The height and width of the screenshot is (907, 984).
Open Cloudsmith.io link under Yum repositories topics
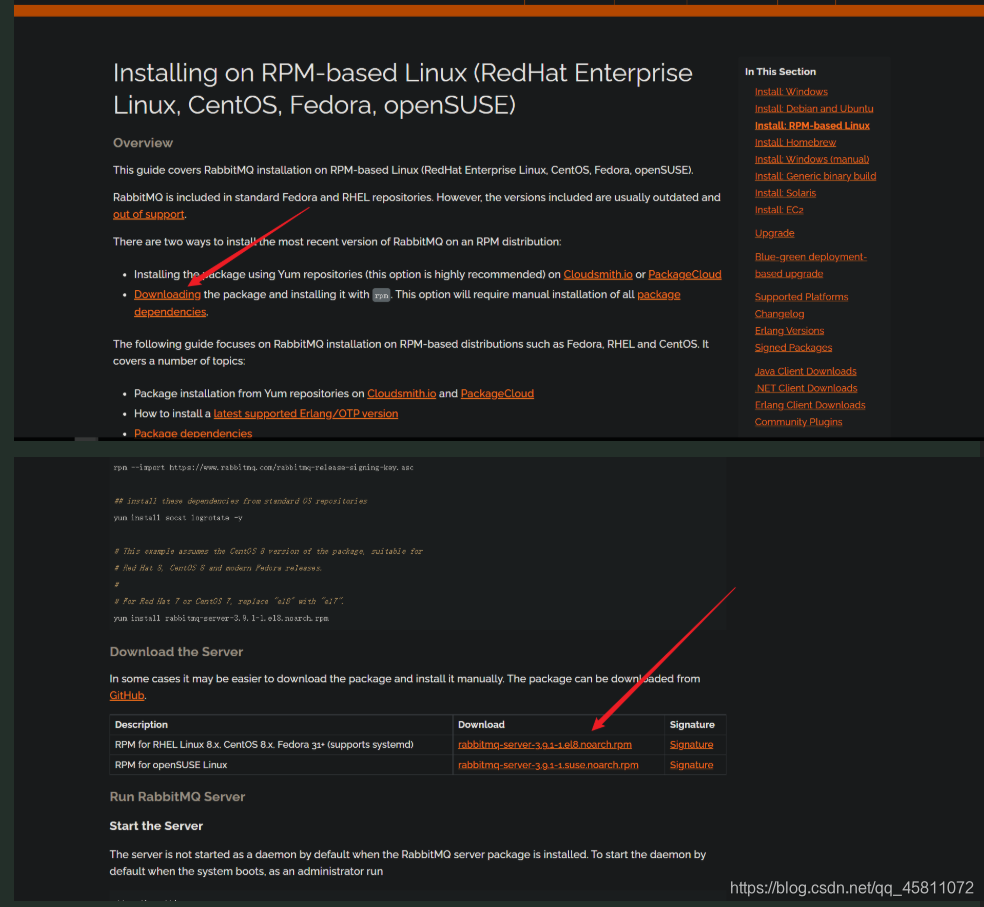402,394
